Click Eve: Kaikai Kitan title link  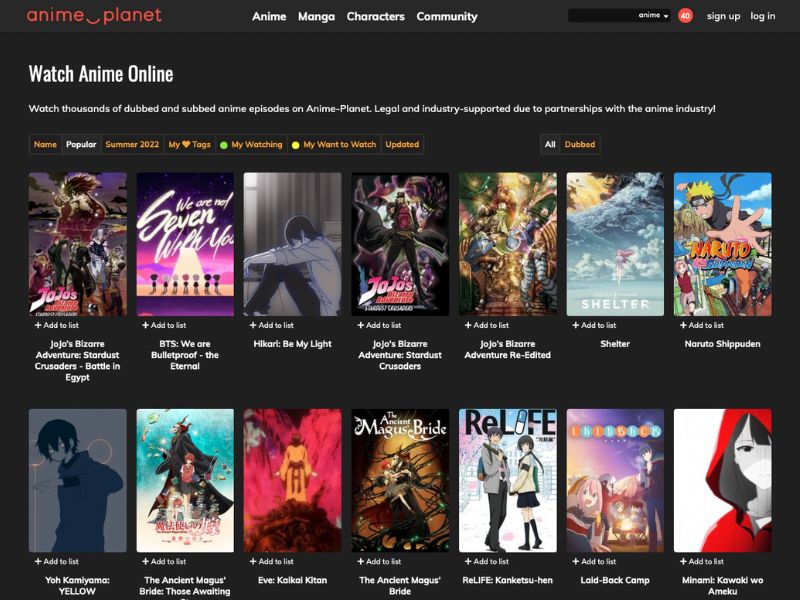tap(292, 580)
